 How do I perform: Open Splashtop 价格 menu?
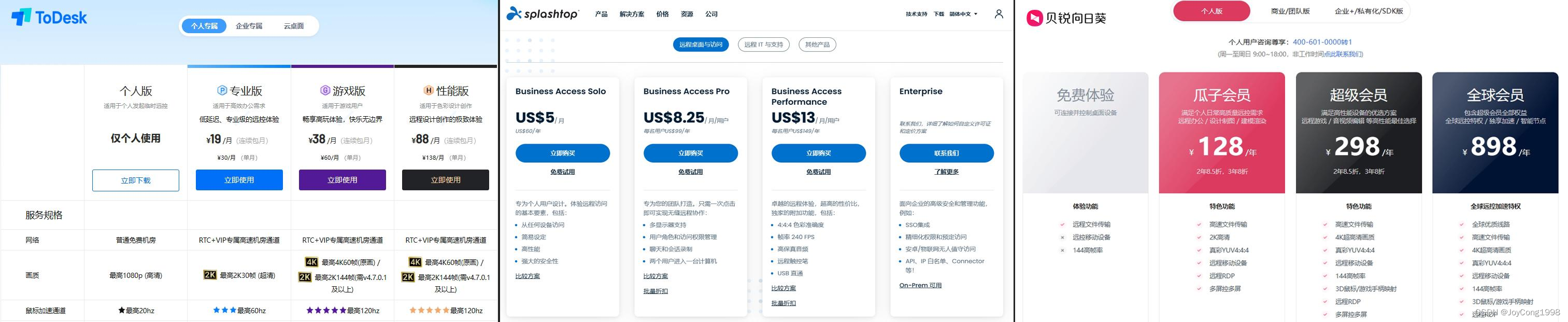pos(662,14)
